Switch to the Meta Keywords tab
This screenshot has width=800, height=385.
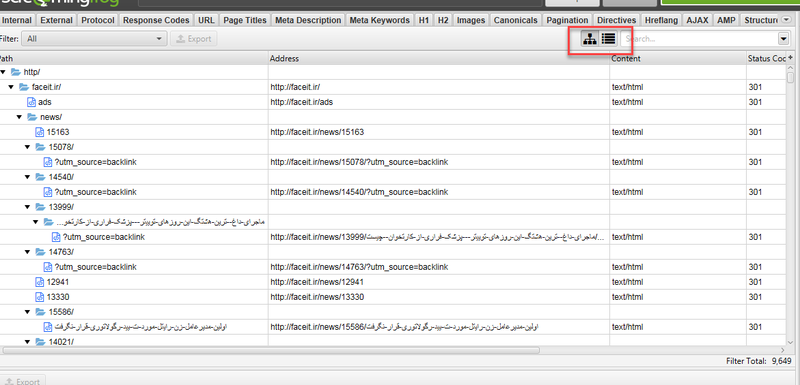(380, 20)
